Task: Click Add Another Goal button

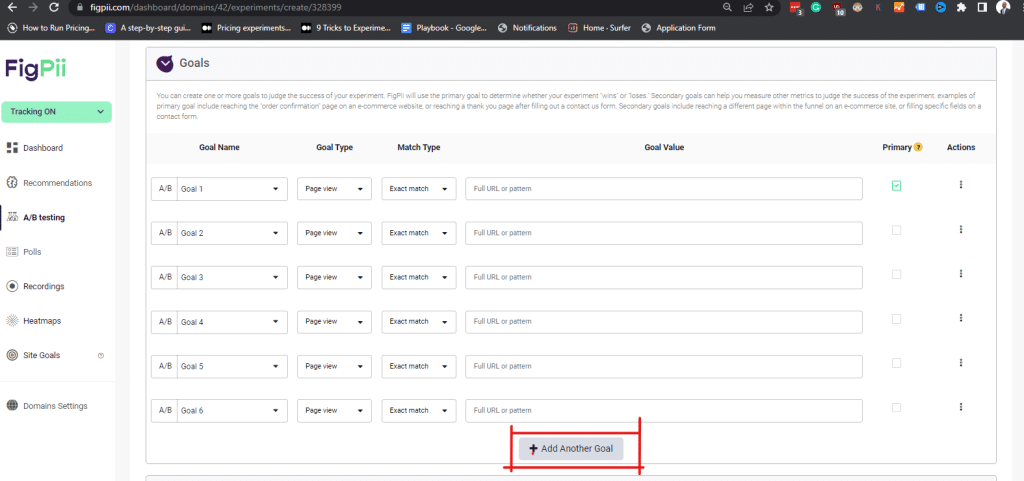Action: click(x=571, y=449)
